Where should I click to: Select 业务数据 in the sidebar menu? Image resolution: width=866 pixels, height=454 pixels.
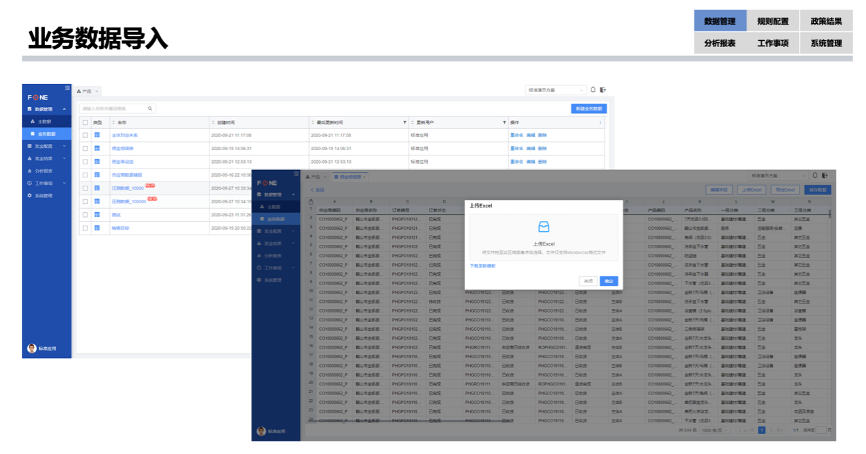pos(47,134)
